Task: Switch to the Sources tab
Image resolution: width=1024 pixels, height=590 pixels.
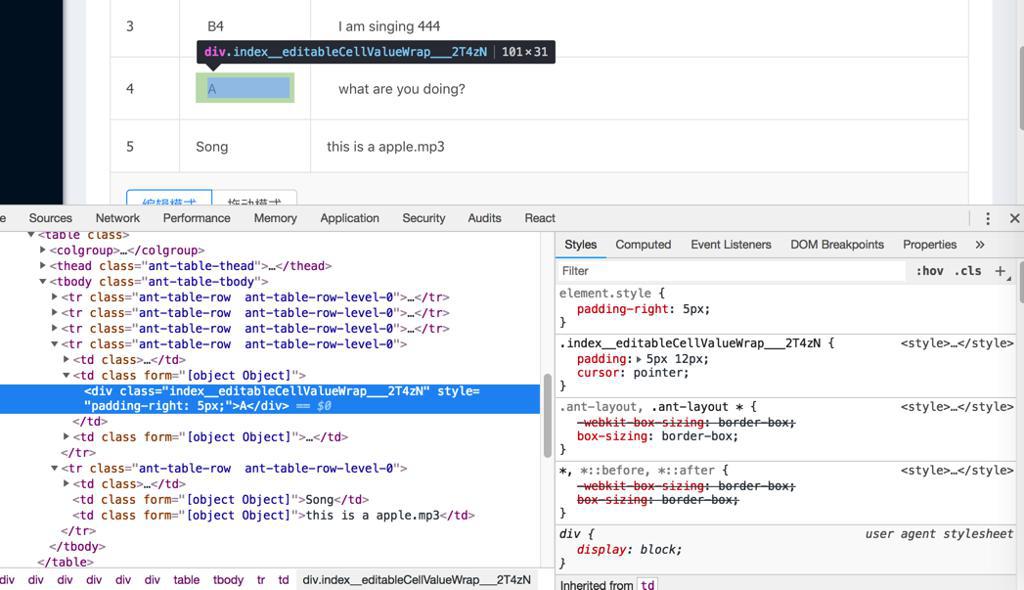Action: click(50, 218)
